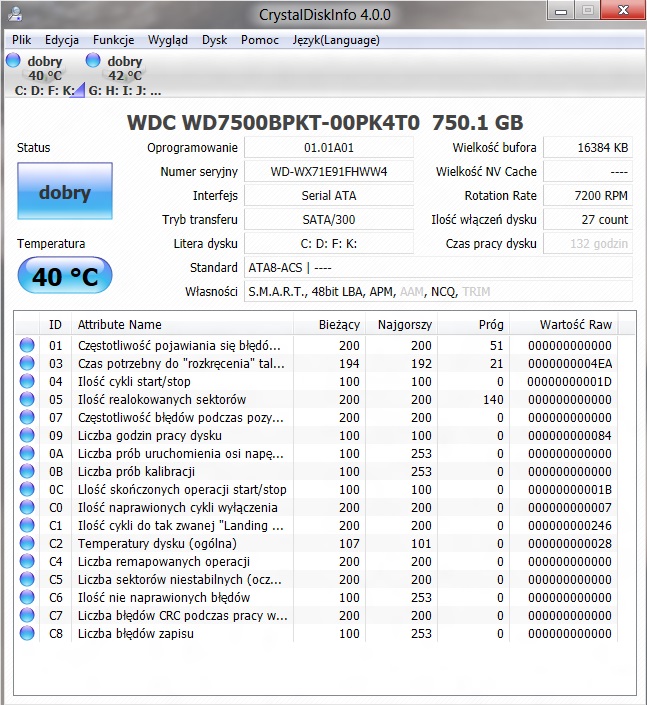The height and width of the screenshot is (705, 647).
Task: Click status orb for attribute 01
Action: 27,345
